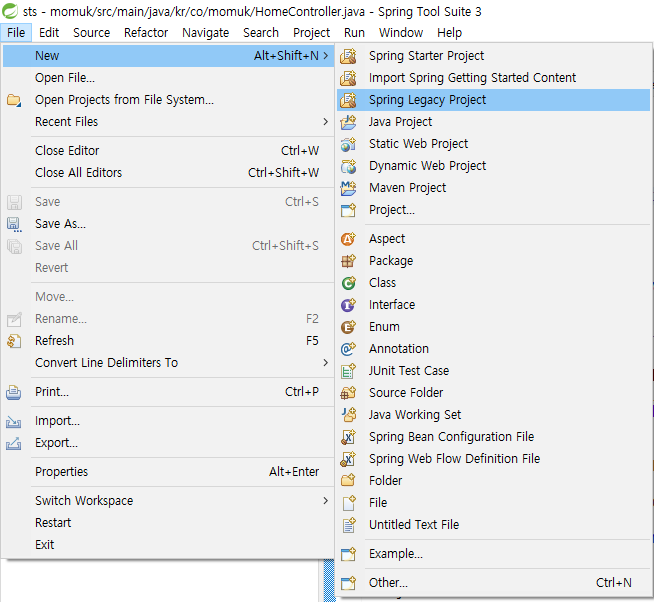Open the Help menu

click(449, 33)
